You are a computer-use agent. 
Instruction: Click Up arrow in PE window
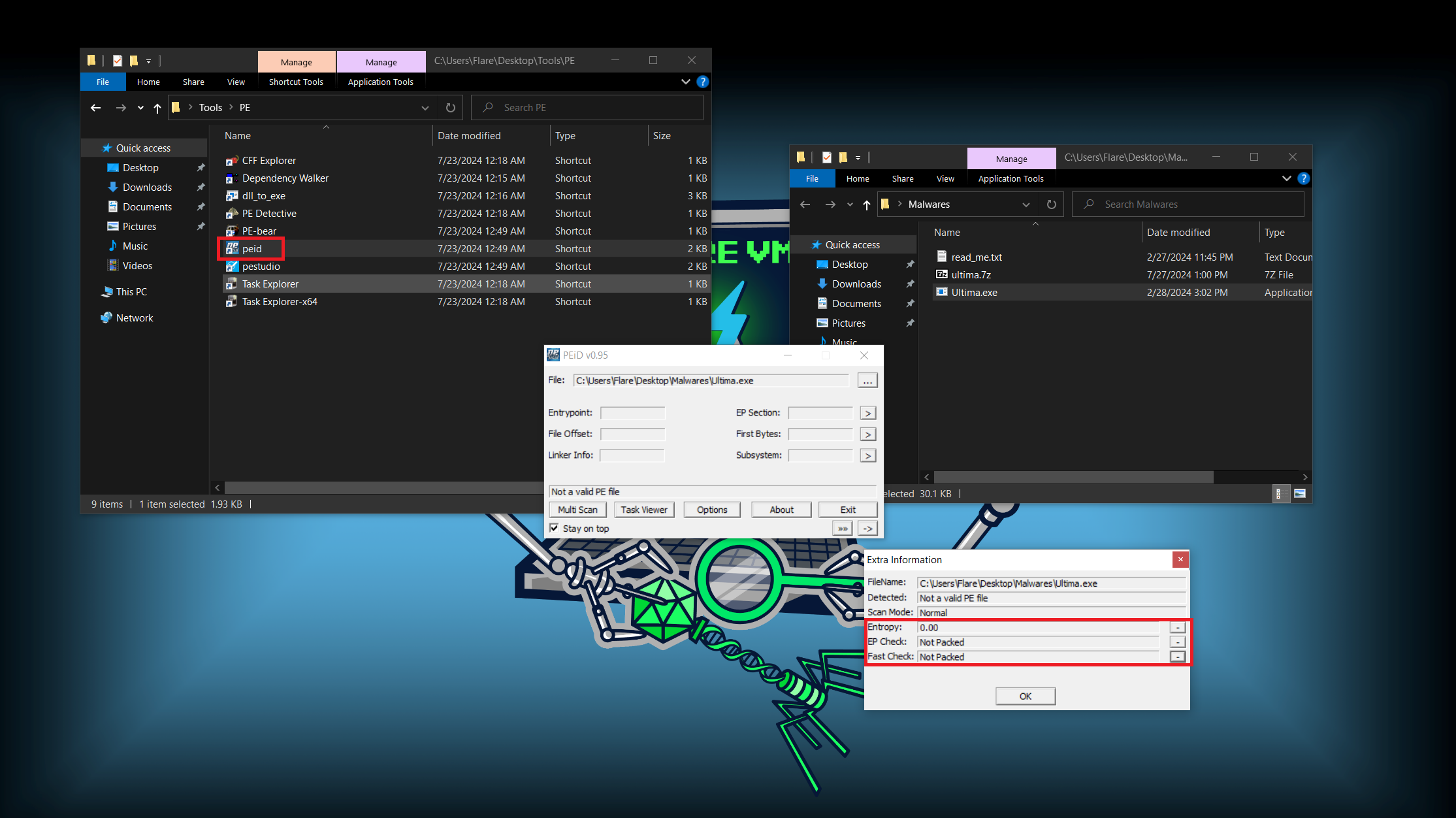pos(157,108)
